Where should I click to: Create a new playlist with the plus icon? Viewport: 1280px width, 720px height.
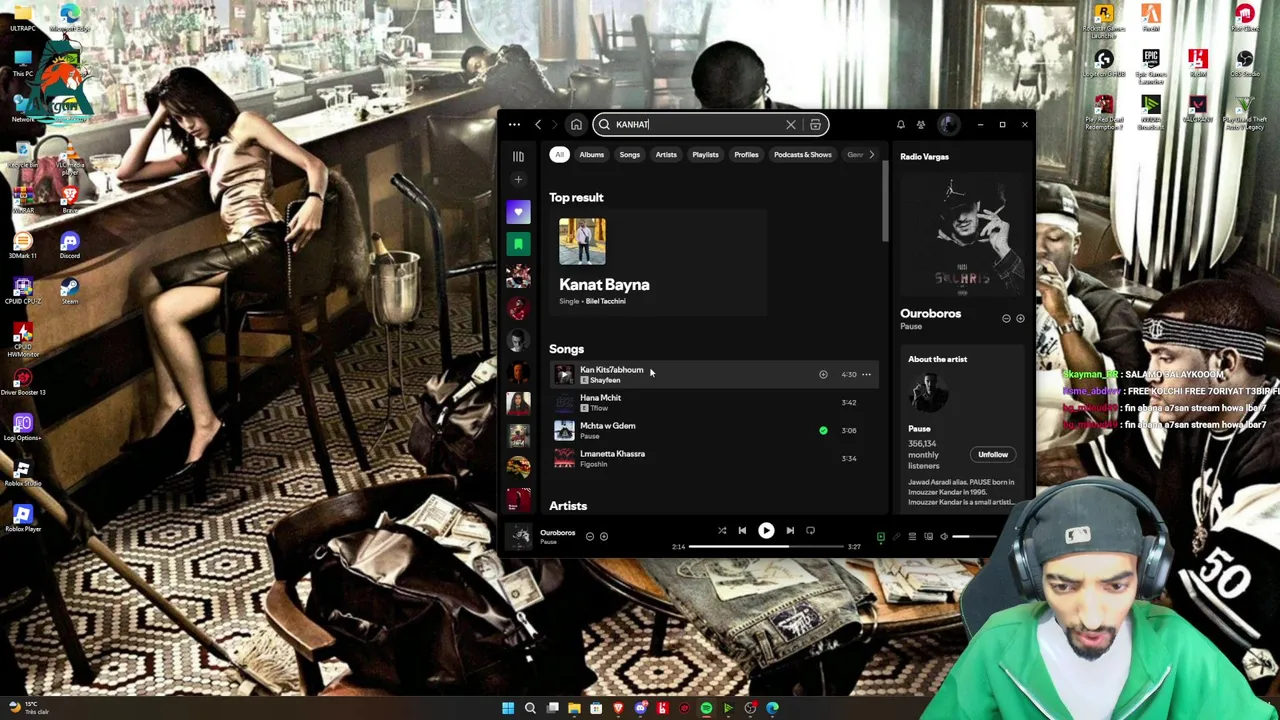point(518,180)
